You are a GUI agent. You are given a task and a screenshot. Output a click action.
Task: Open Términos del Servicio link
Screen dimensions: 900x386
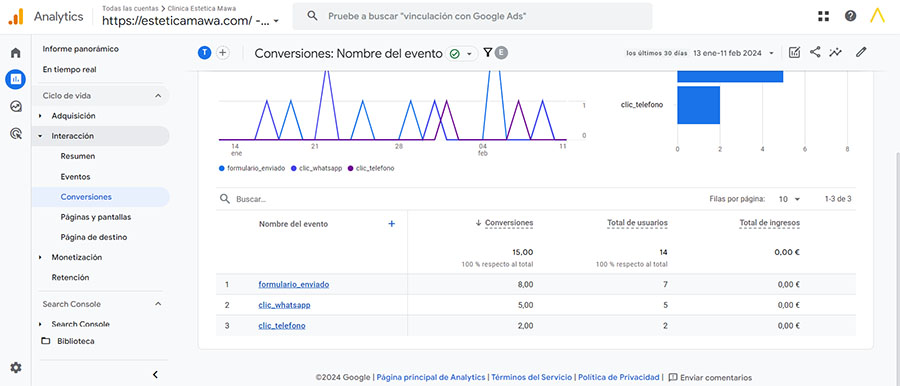532,377
